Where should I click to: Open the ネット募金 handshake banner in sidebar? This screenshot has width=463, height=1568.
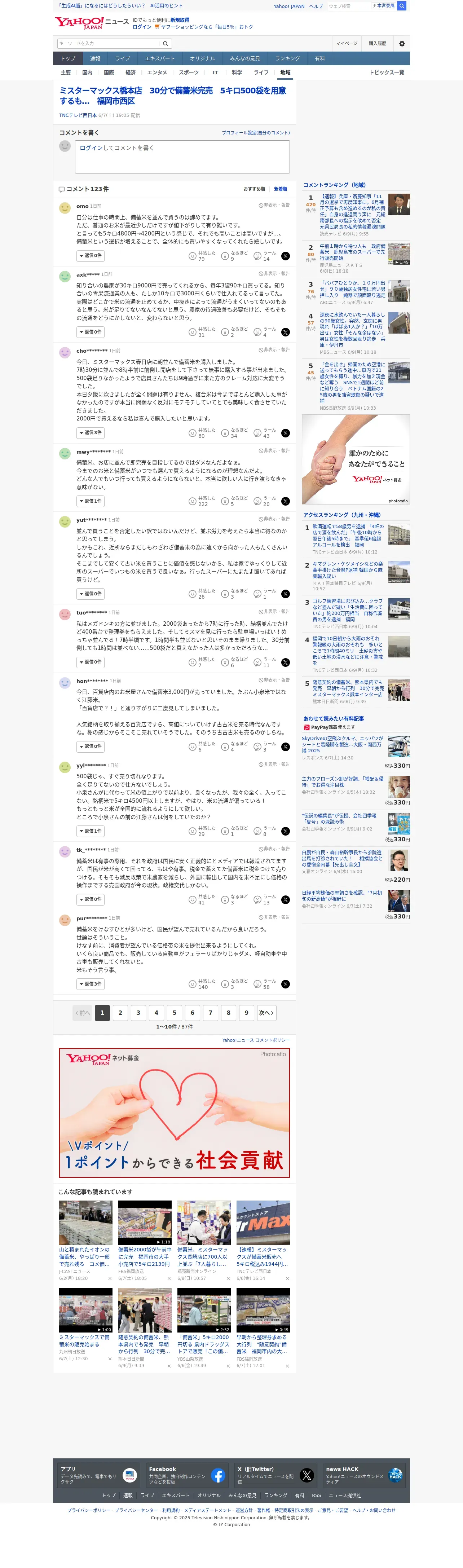click(356, 459)
